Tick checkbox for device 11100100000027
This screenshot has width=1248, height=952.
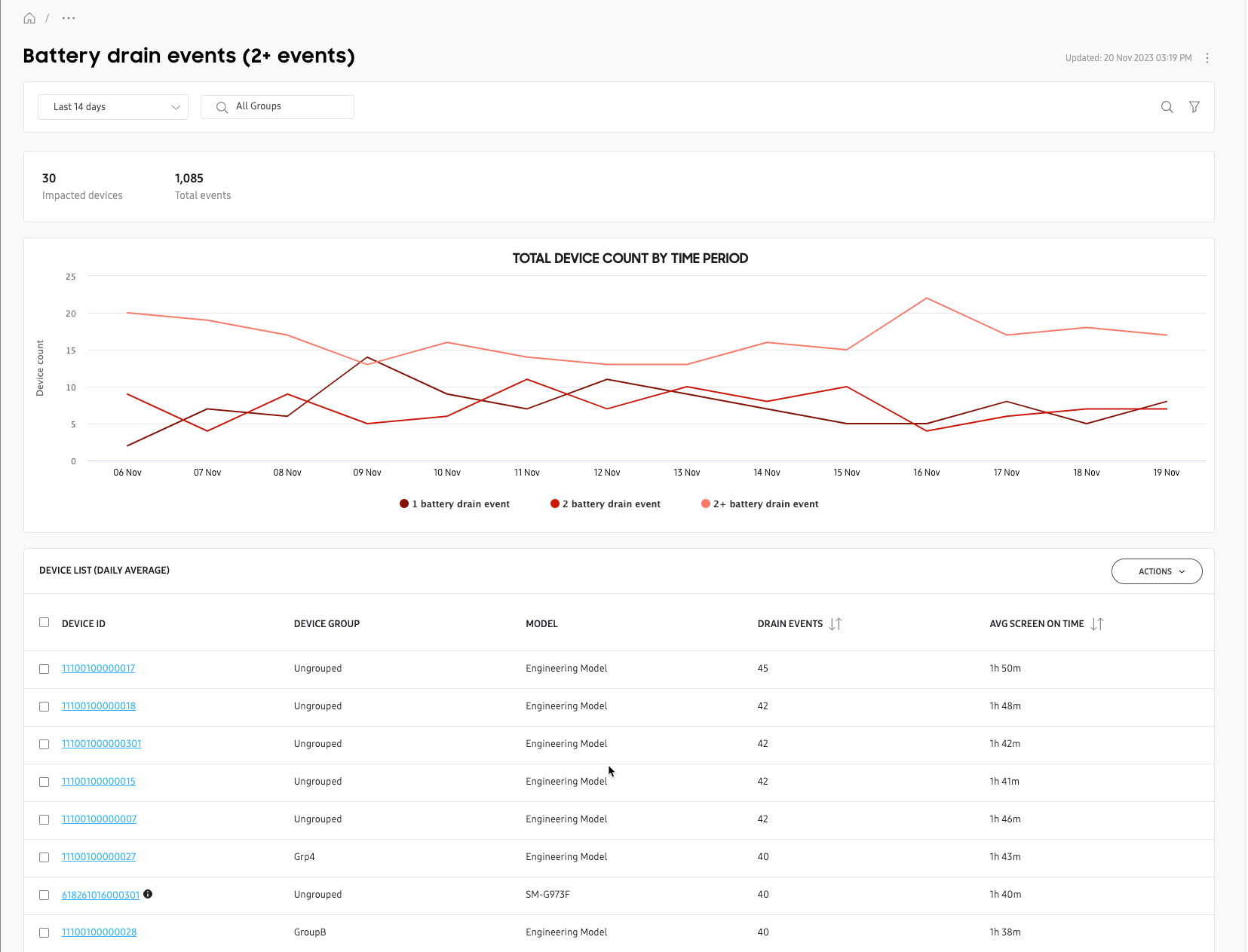pos(44,858)
